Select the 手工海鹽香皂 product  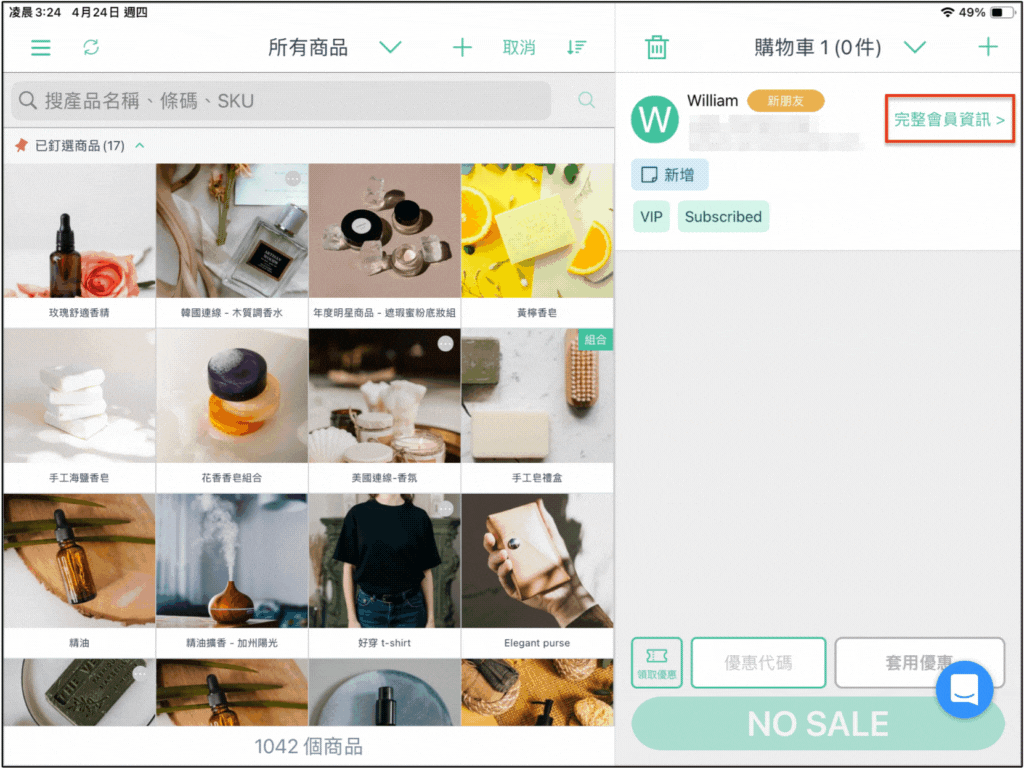[x=79, y=410]
